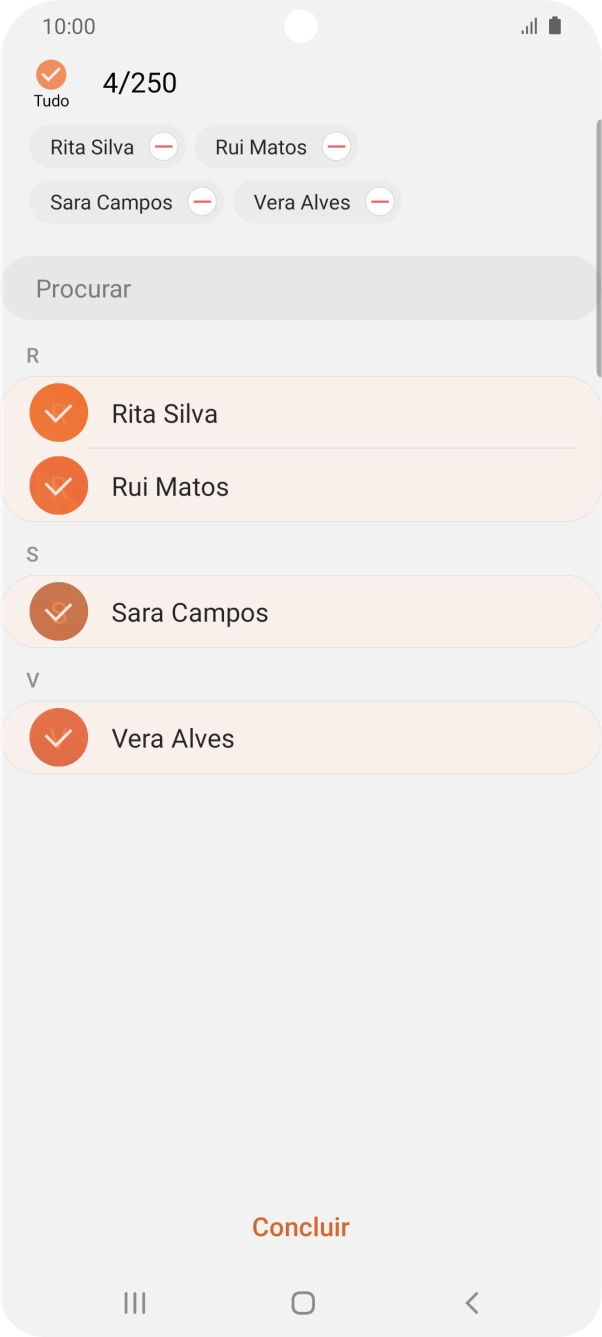Tap the Home icon in navigation bar

[301, 1302]
